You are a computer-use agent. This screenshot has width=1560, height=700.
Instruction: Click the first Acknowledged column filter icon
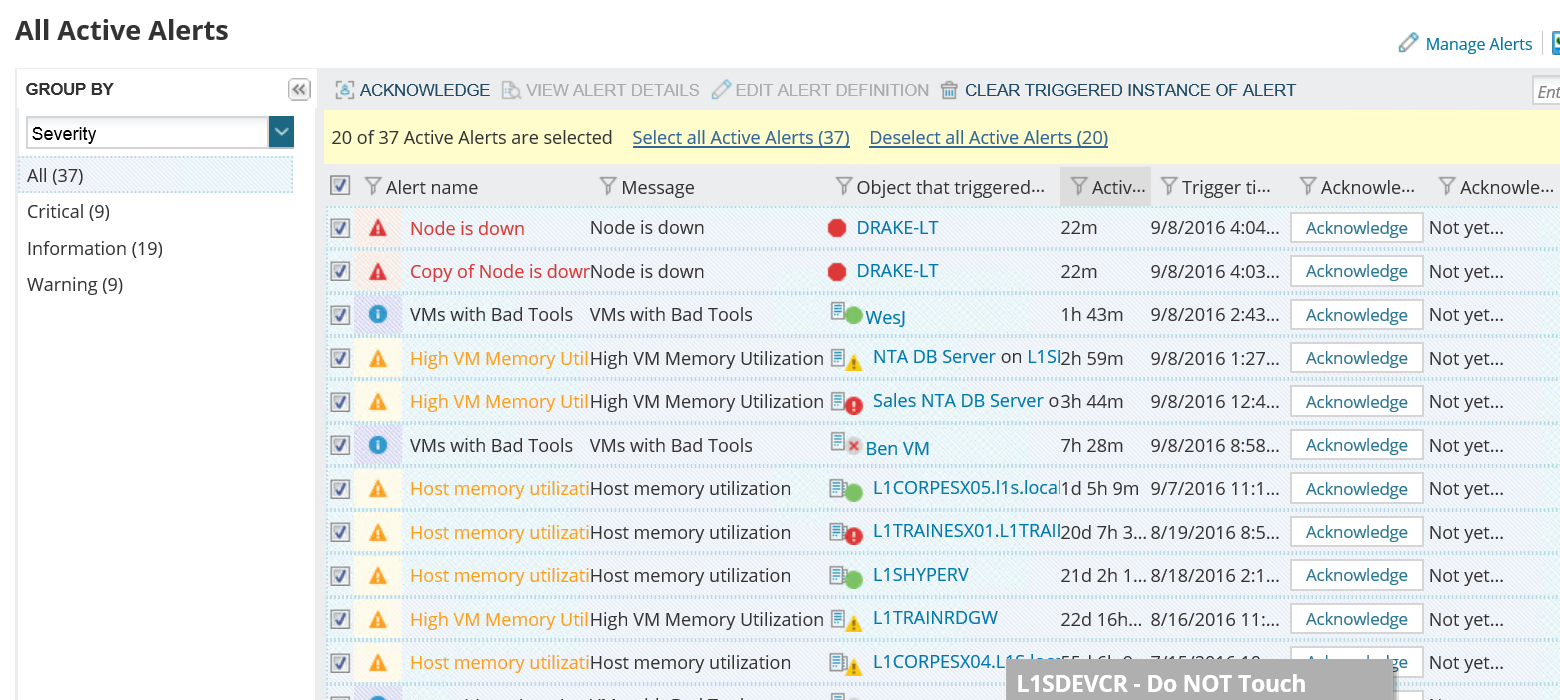pos(1307,186)
